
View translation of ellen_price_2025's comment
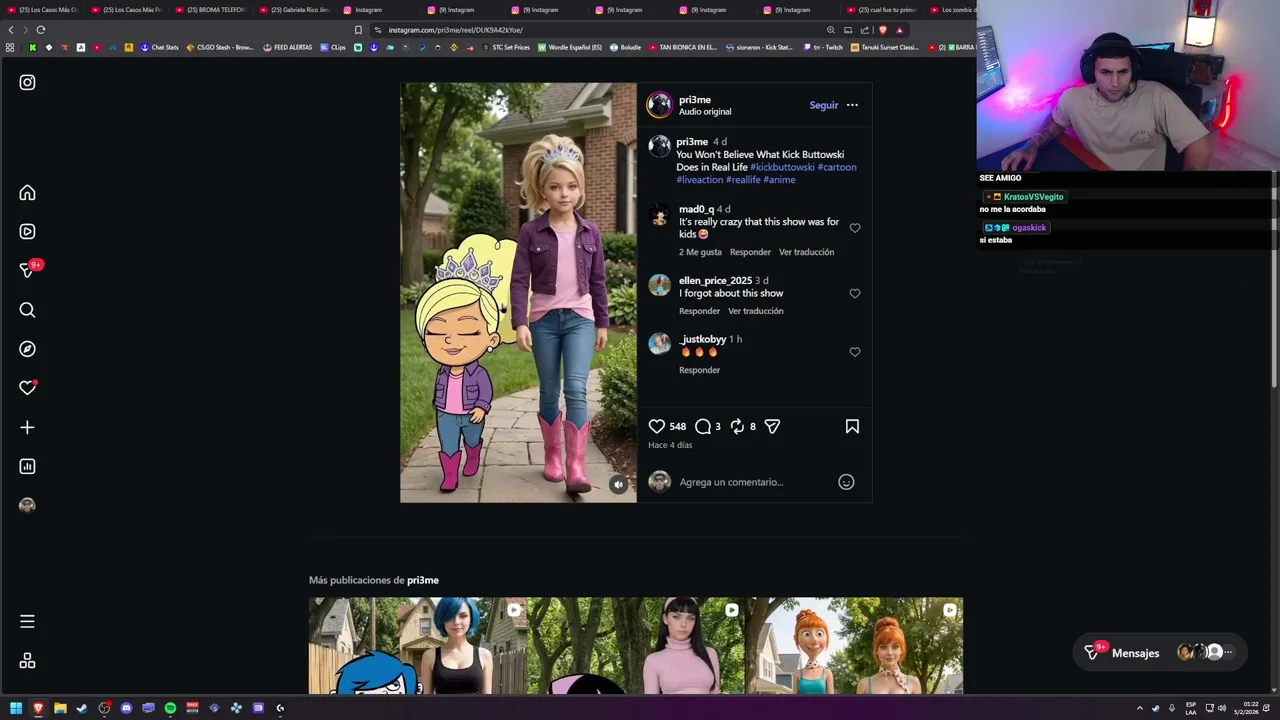[x=755, y=311]
